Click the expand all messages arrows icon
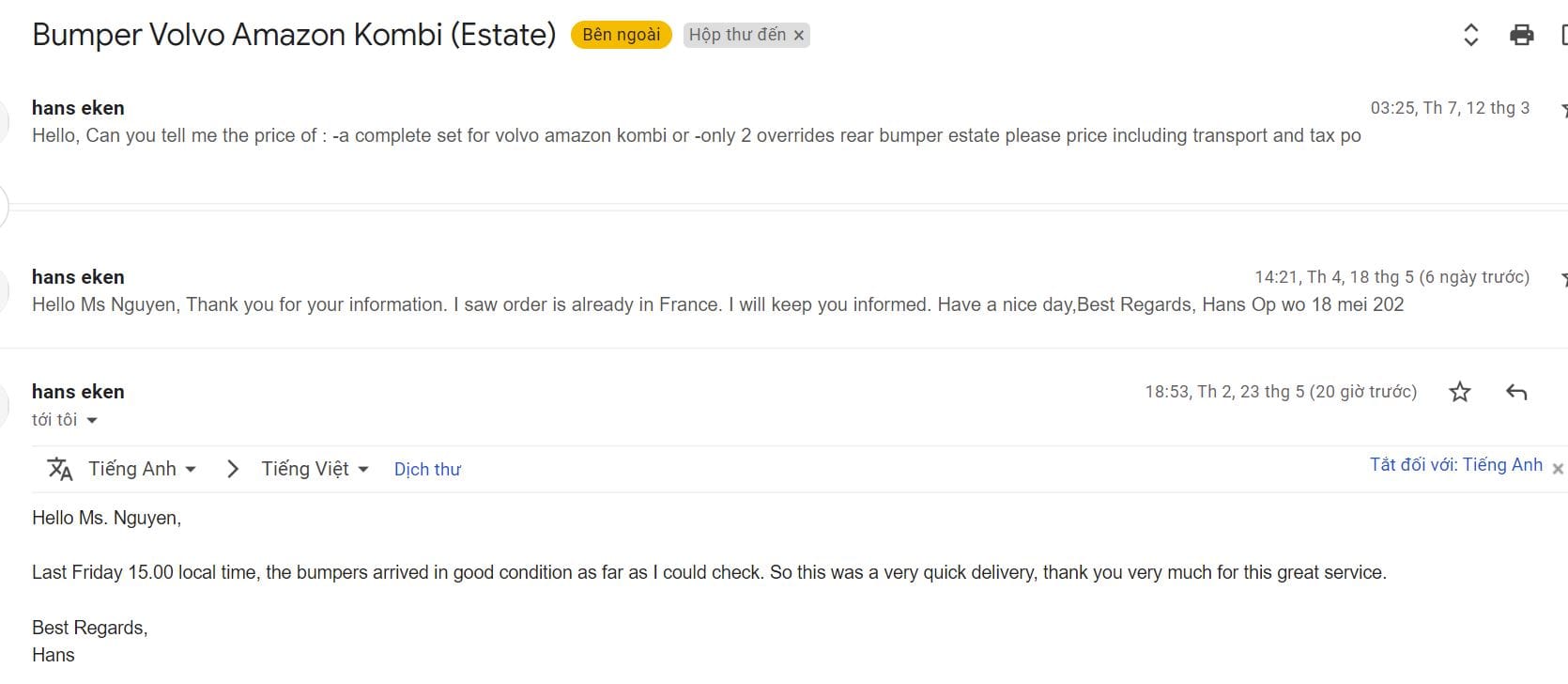 (1471, 35)
